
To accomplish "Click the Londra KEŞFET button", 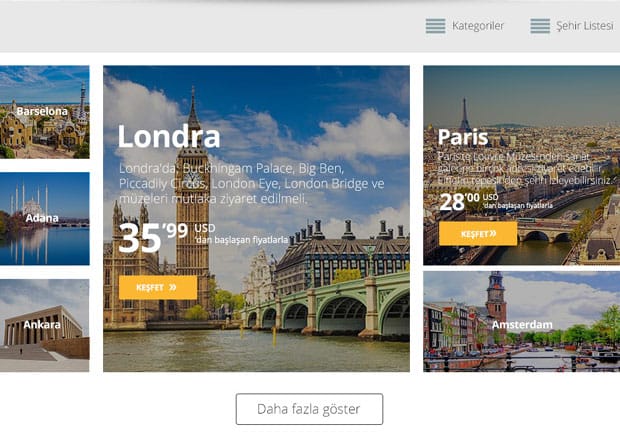I will coord(158,287).
